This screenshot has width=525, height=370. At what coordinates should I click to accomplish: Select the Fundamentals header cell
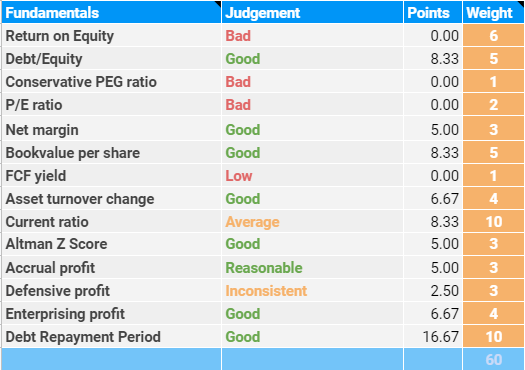111,12
